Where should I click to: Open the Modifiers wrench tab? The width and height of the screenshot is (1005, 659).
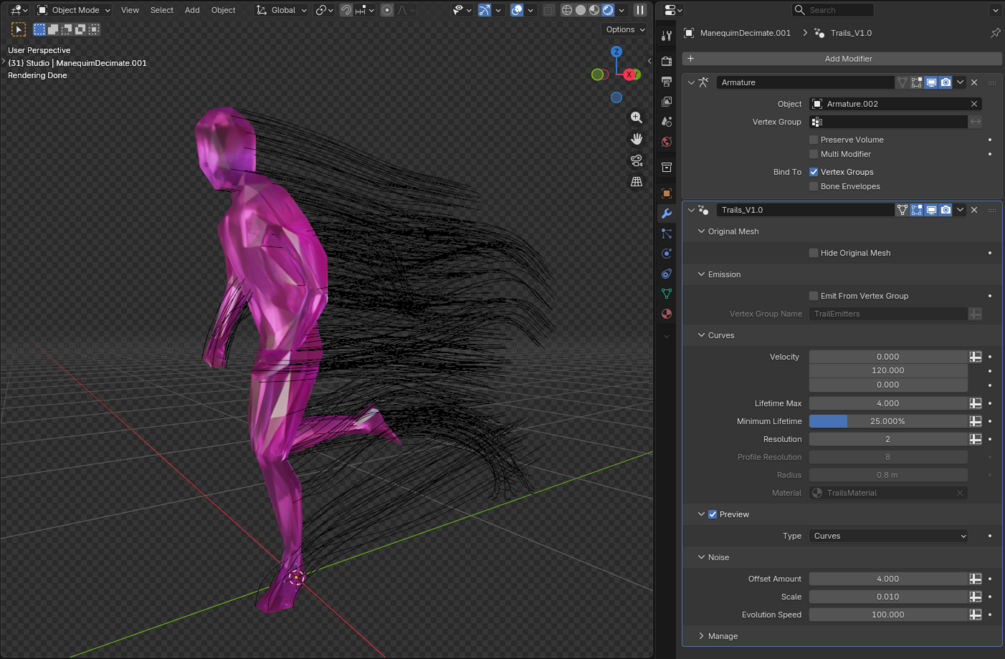tap(667, 213)
